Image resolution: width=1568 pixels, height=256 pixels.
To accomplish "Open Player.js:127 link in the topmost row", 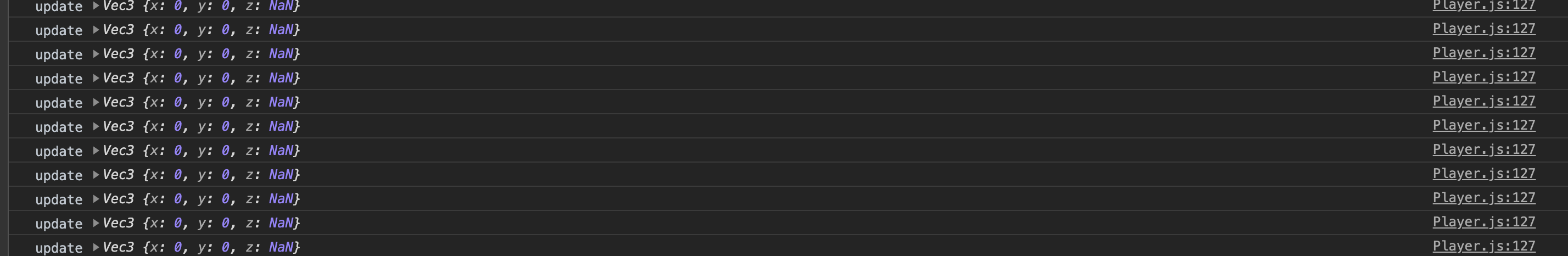I will click(1483, 5).
